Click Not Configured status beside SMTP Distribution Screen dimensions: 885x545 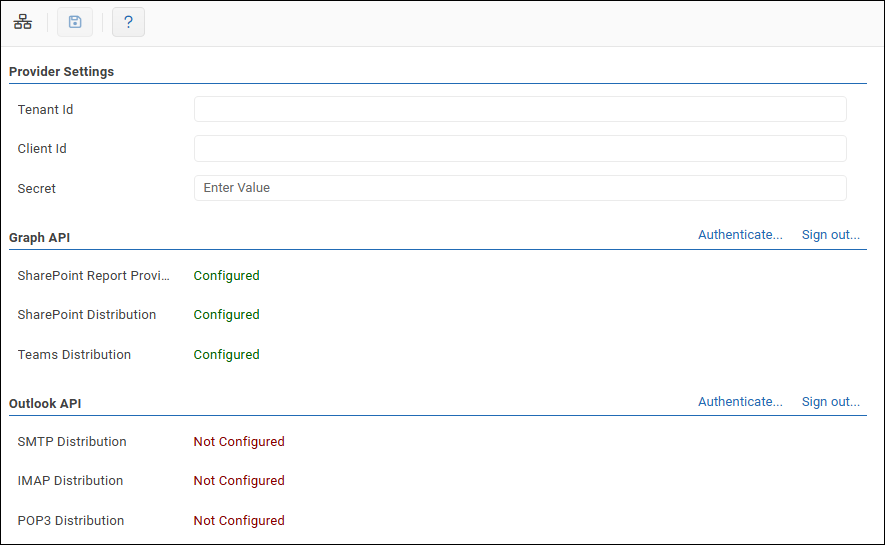click(x=239, y=442)
